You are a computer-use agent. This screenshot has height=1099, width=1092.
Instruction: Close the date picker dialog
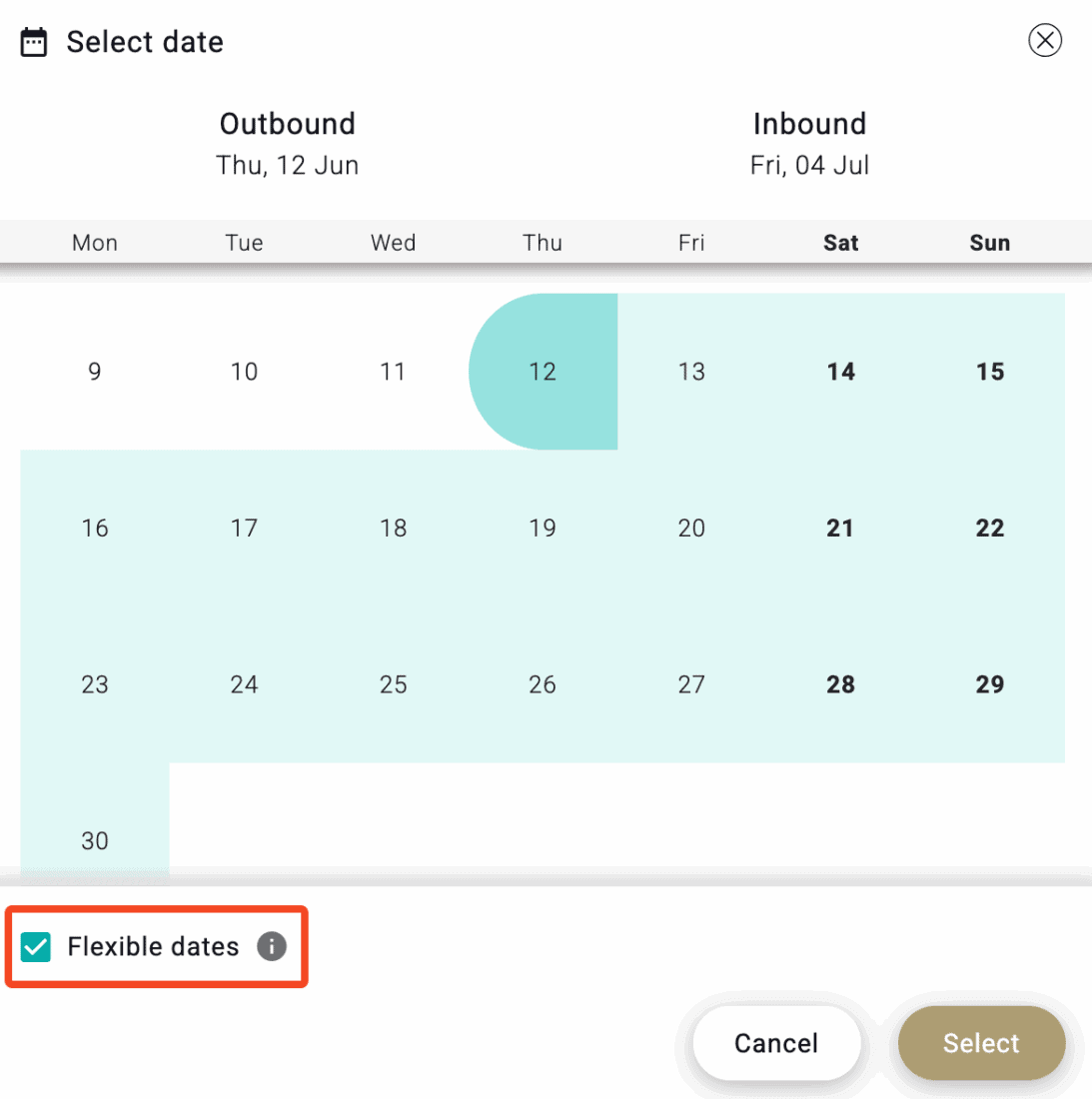[1045, 41]
